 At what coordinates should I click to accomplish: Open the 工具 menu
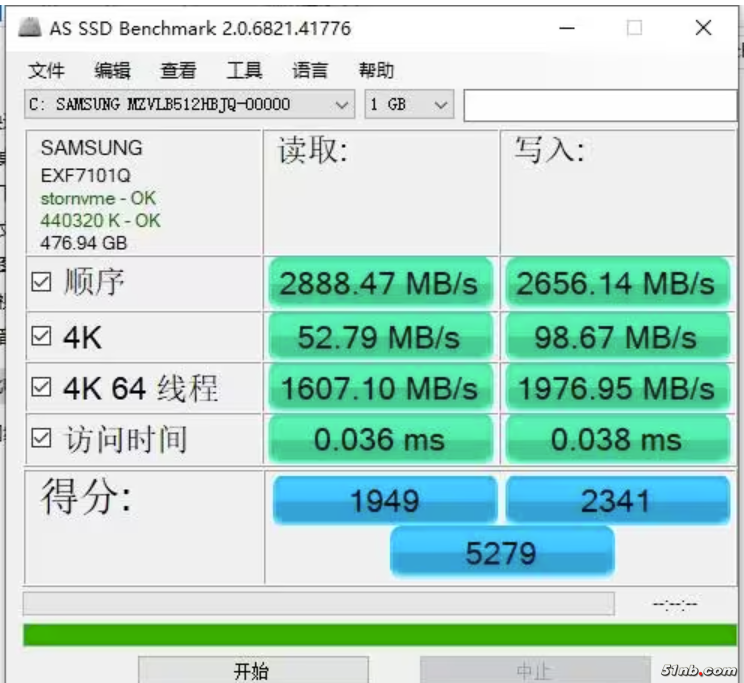point(244,70)
